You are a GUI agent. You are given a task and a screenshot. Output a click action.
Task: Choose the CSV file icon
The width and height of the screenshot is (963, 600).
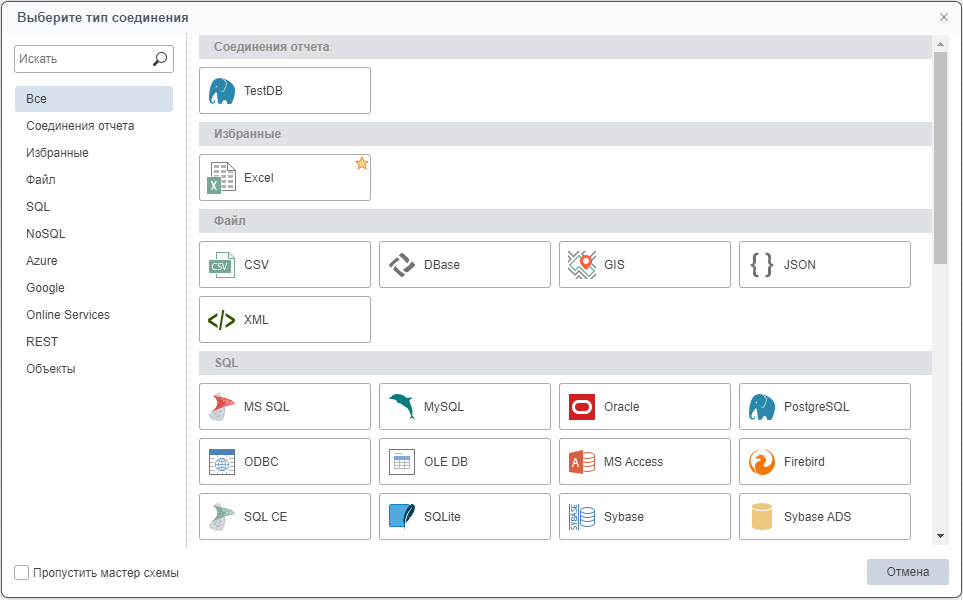[x=222, y=265]
